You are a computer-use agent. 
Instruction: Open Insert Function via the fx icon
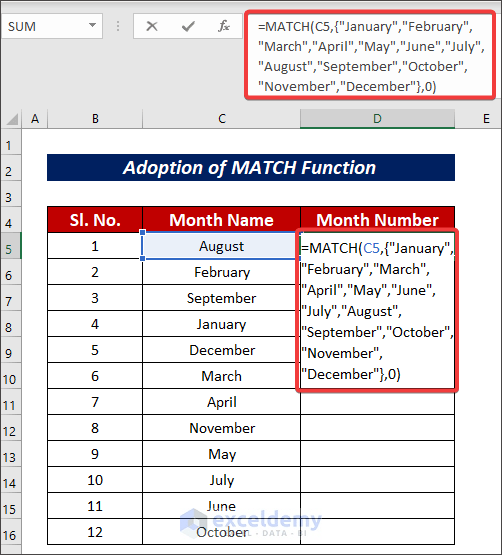pyautogui.click(x=224, y=26)
